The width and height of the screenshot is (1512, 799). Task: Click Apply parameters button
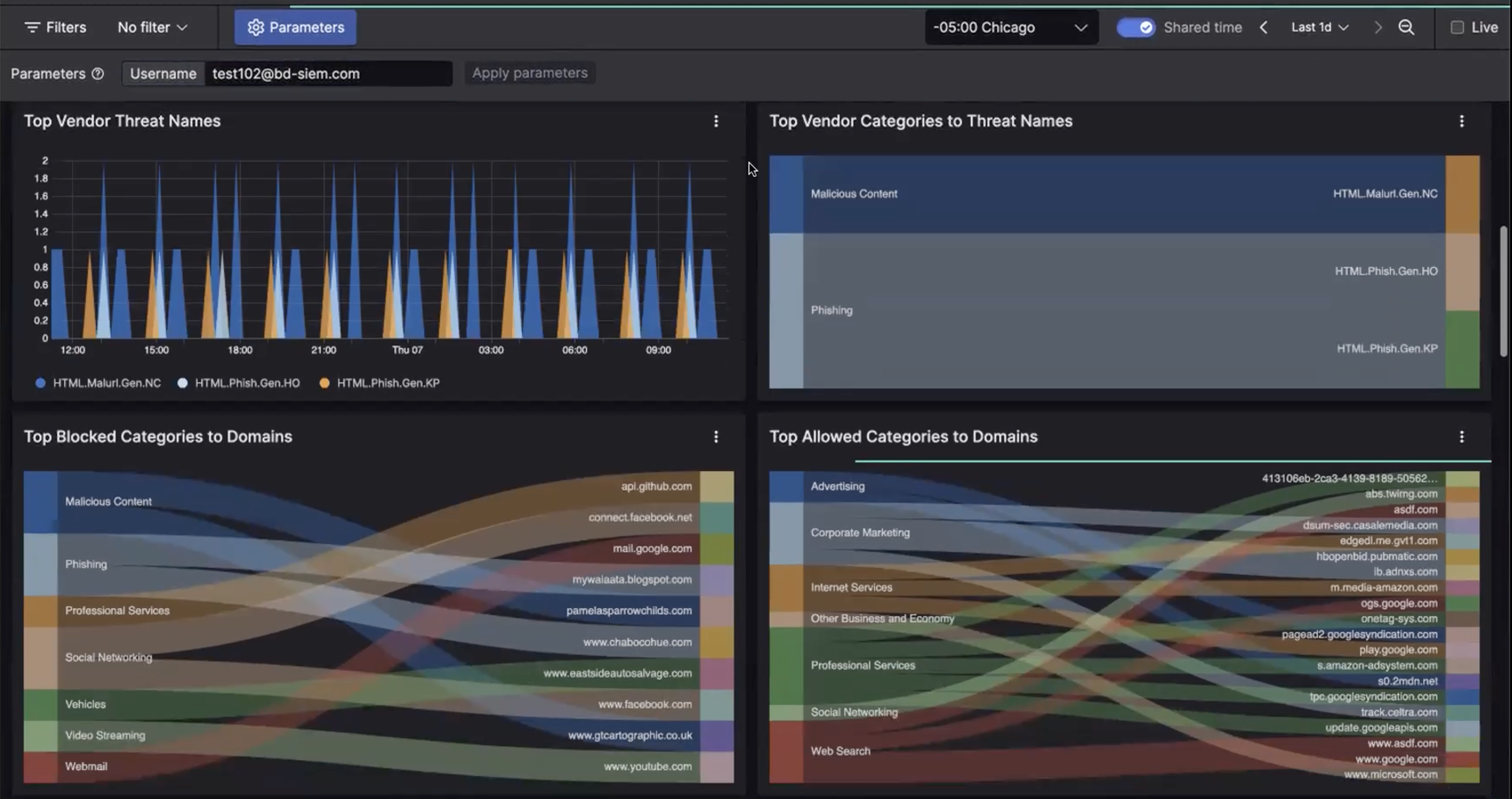point(529,73)
